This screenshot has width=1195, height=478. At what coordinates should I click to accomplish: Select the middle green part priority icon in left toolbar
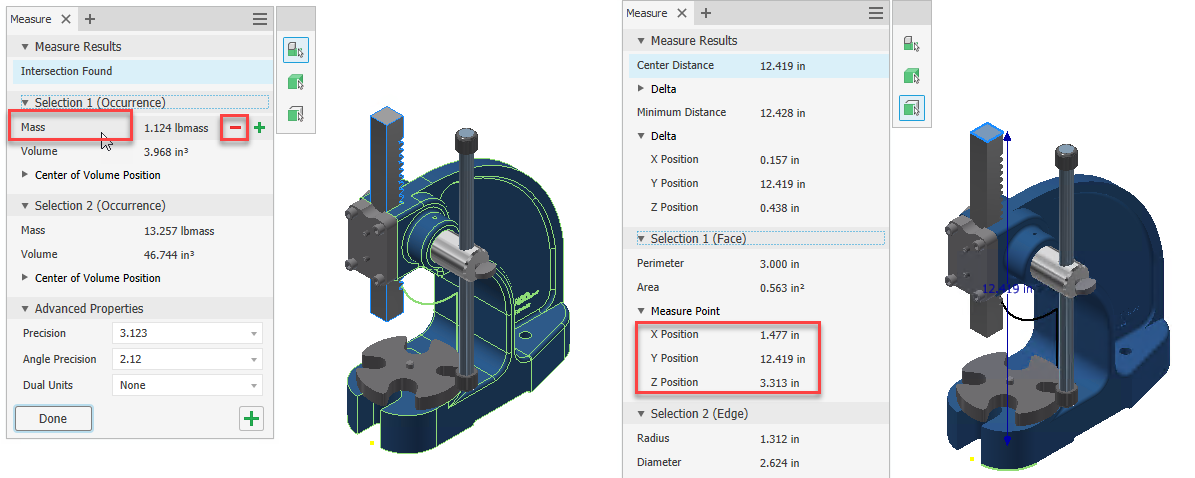(296, 82)
